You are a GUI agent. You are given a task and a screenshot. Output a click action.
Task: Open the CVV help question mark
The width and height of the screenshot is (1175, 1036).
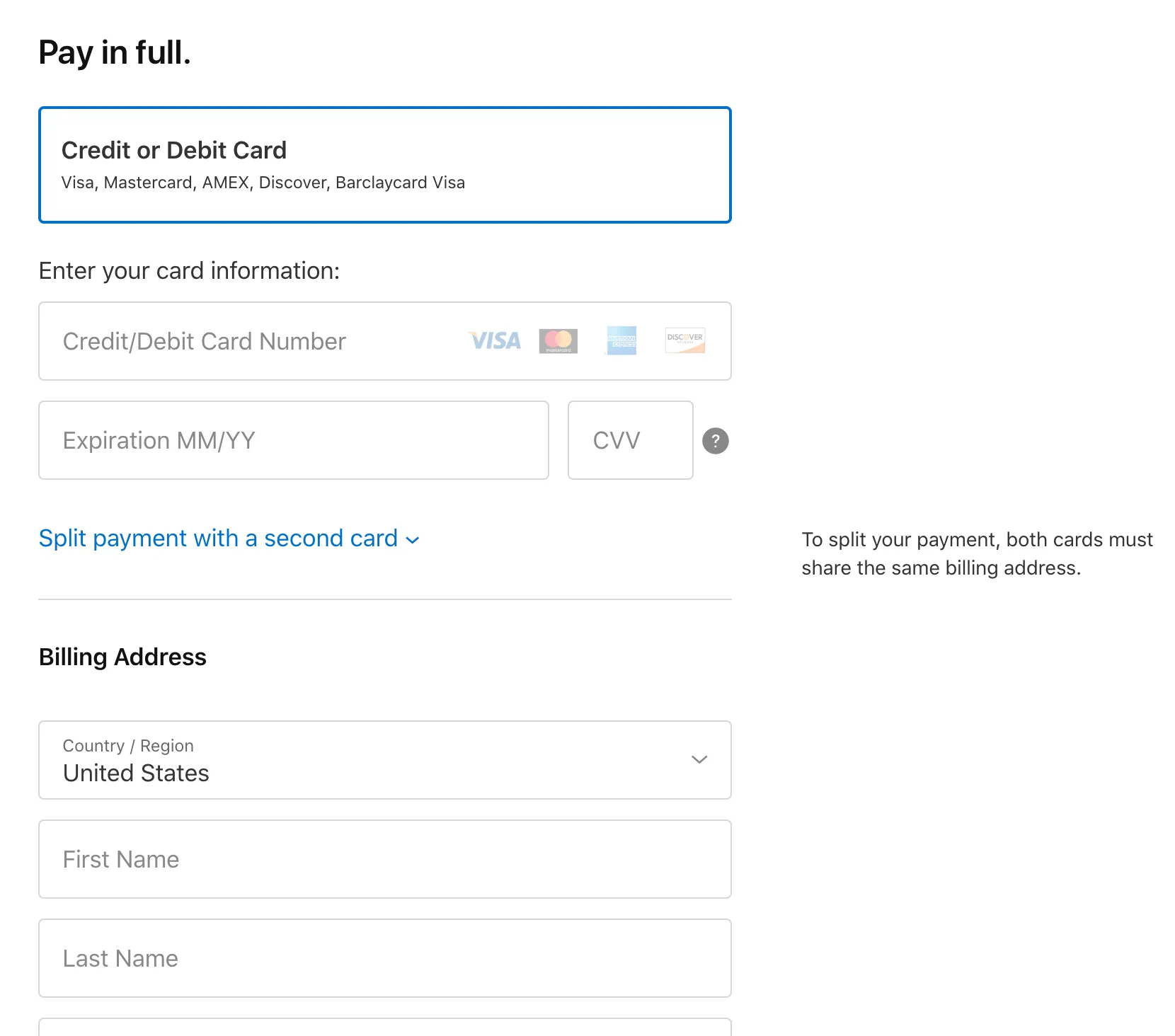[715, 441]
